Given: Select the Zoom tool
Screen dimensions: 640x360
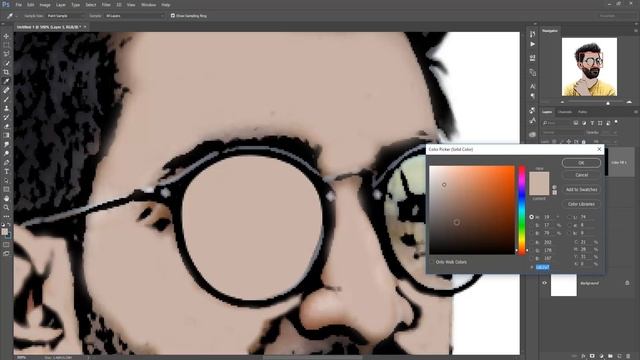Looking at the screenshot, I should [x=6, y=207].
